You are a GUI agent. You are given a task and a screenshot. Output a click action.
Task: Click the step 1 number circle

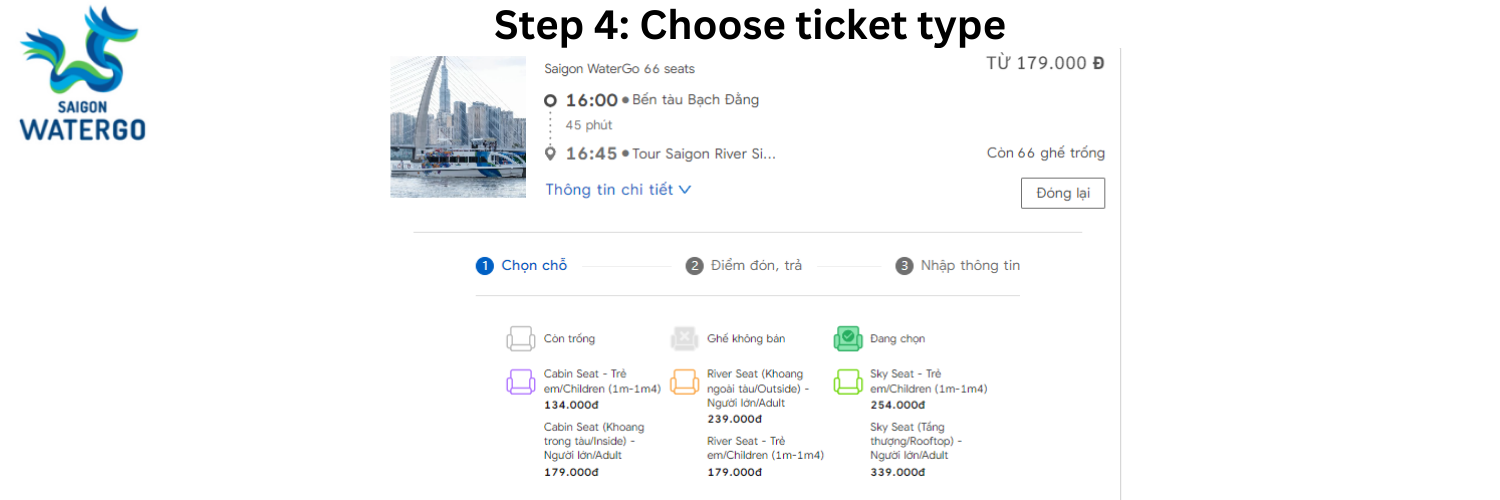pos(485,266)
